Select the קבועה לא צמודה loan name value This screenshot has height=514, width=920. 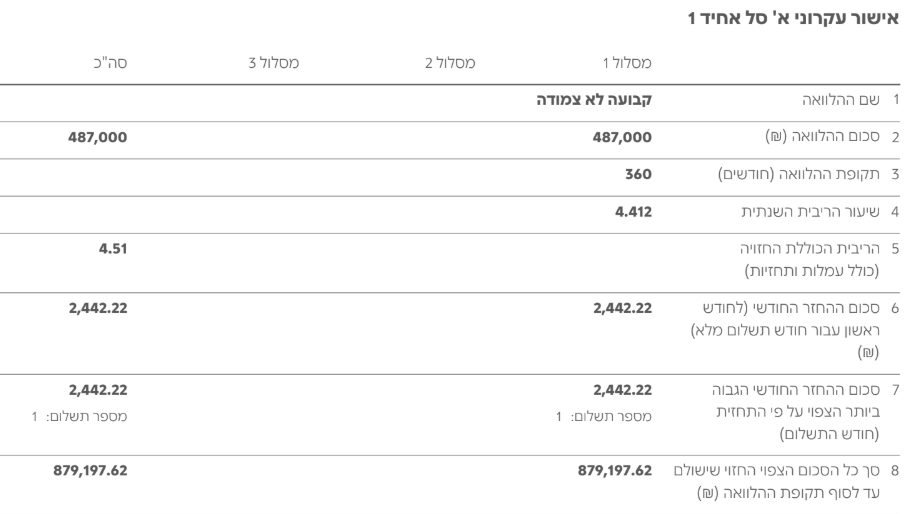pyautogui.click(x=600, y=101)
